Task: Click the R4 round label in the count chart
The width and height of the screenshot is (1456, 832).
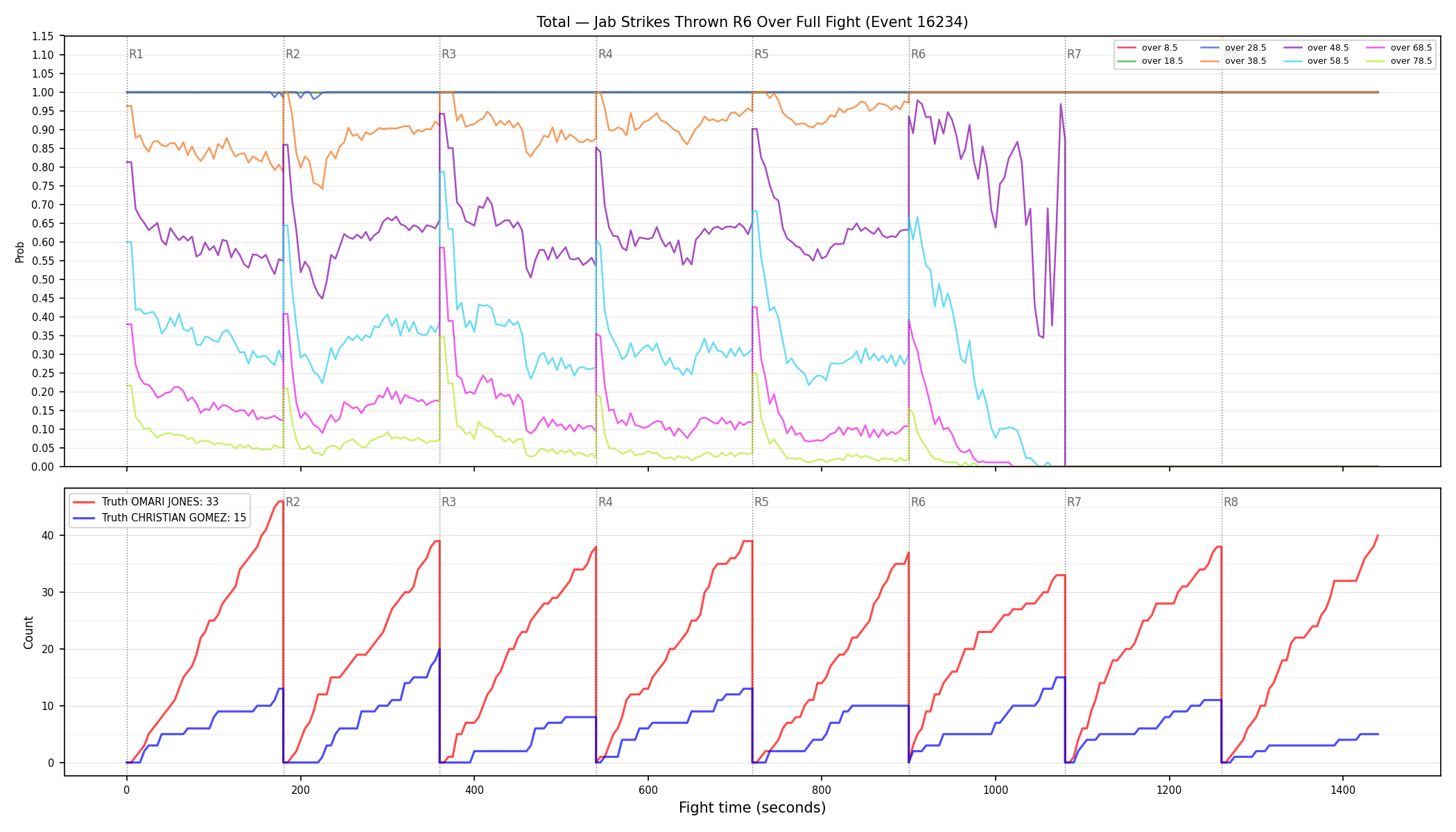Action: [605, 502]
